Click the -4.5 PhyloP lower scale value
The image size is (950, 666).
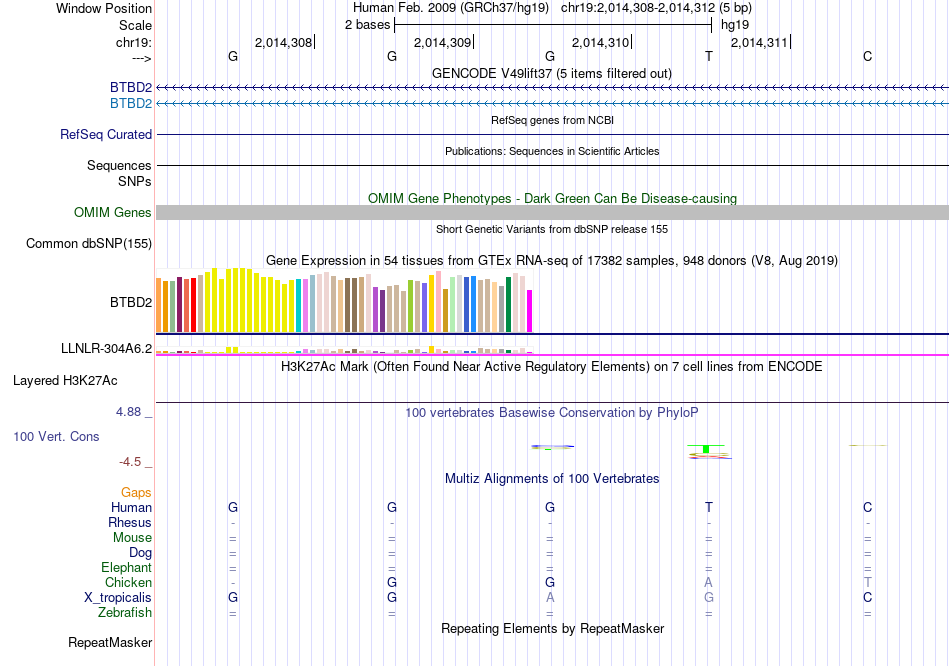(x=130, y=462)
